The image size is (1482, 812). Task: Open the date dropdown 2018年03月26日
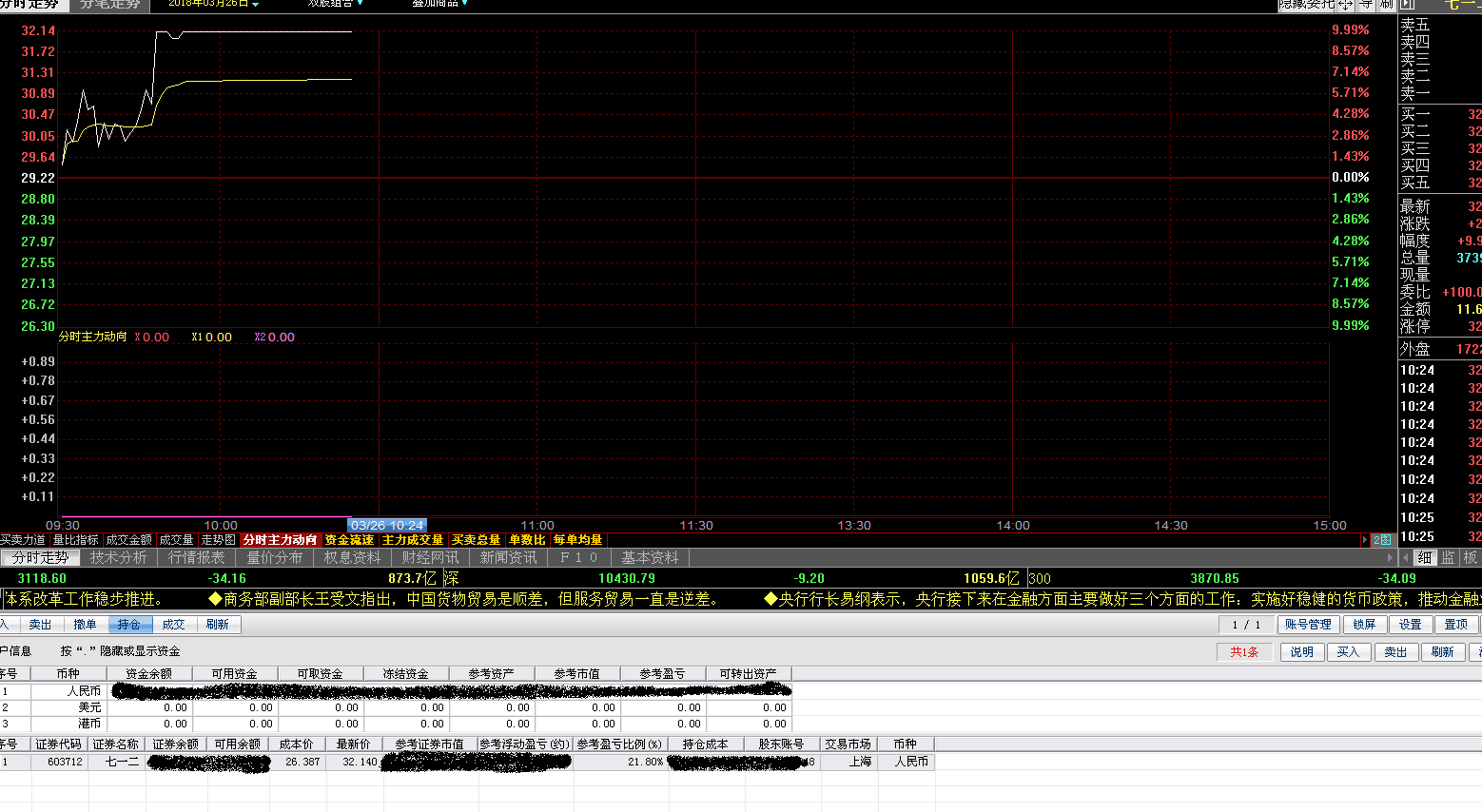click(x=213, y=4)
